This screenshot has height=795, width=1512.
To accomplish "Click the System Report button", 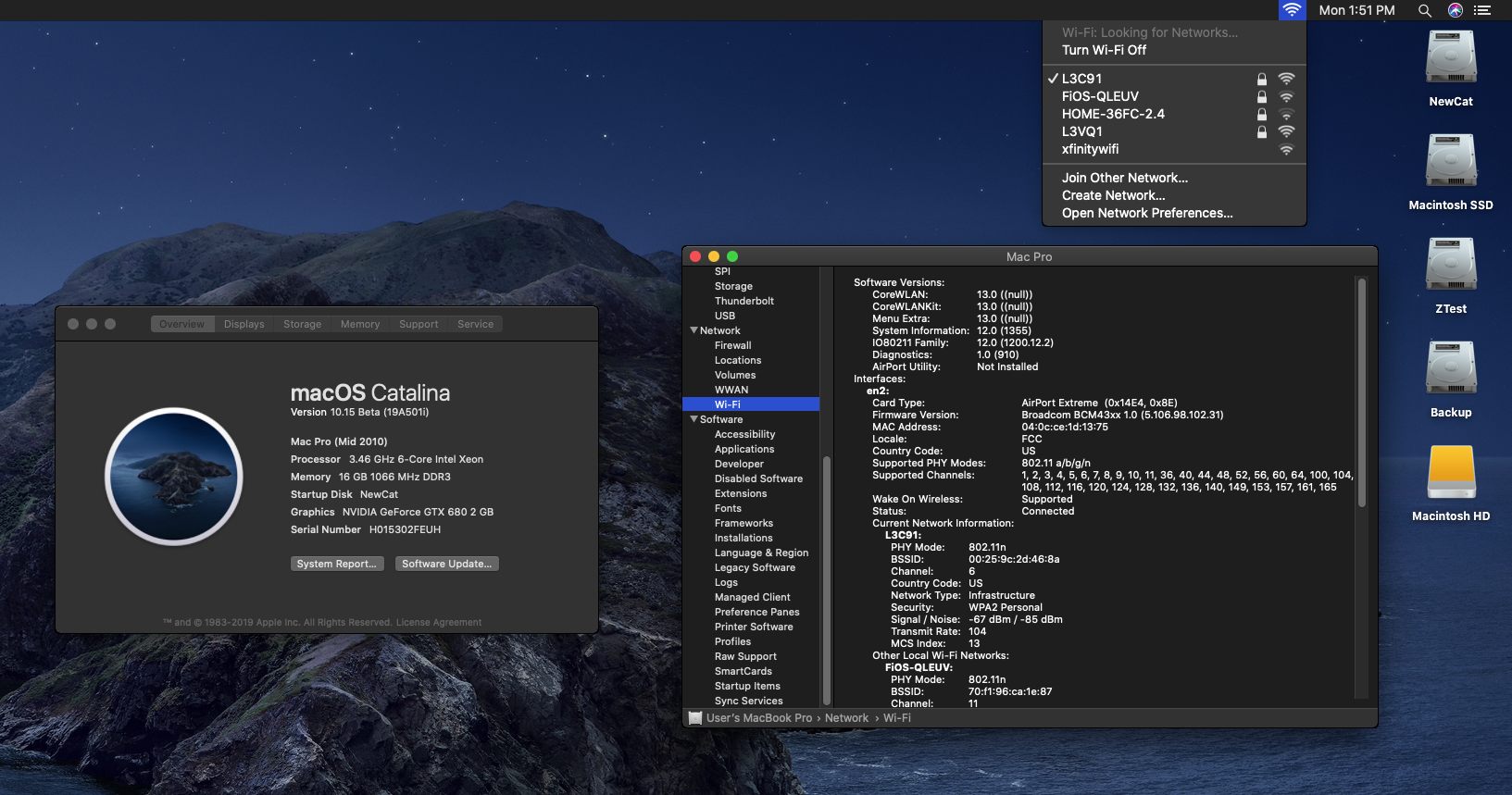I will tap(336, 564).
